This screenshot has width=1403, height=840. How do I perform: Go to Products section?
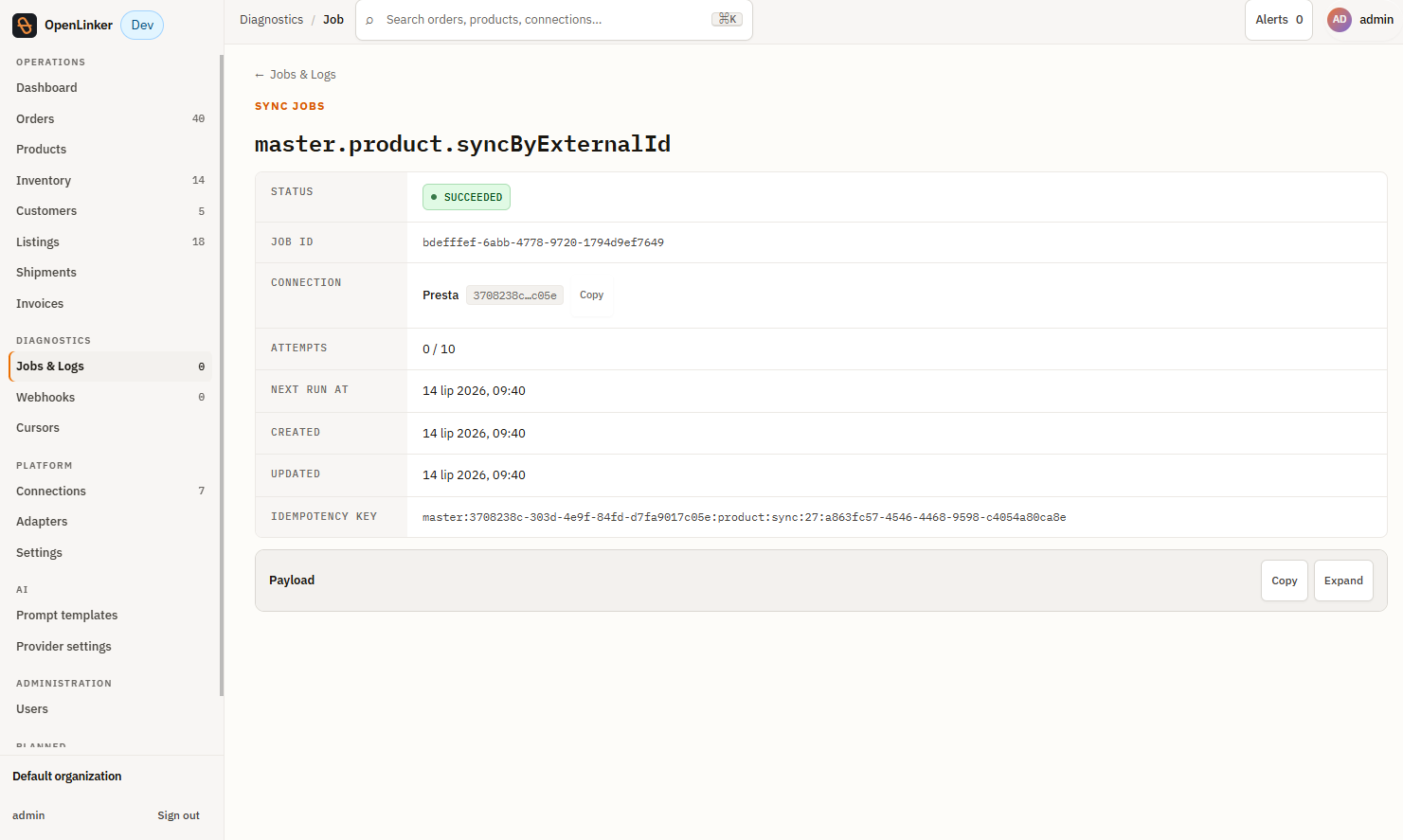coord(110,150)
